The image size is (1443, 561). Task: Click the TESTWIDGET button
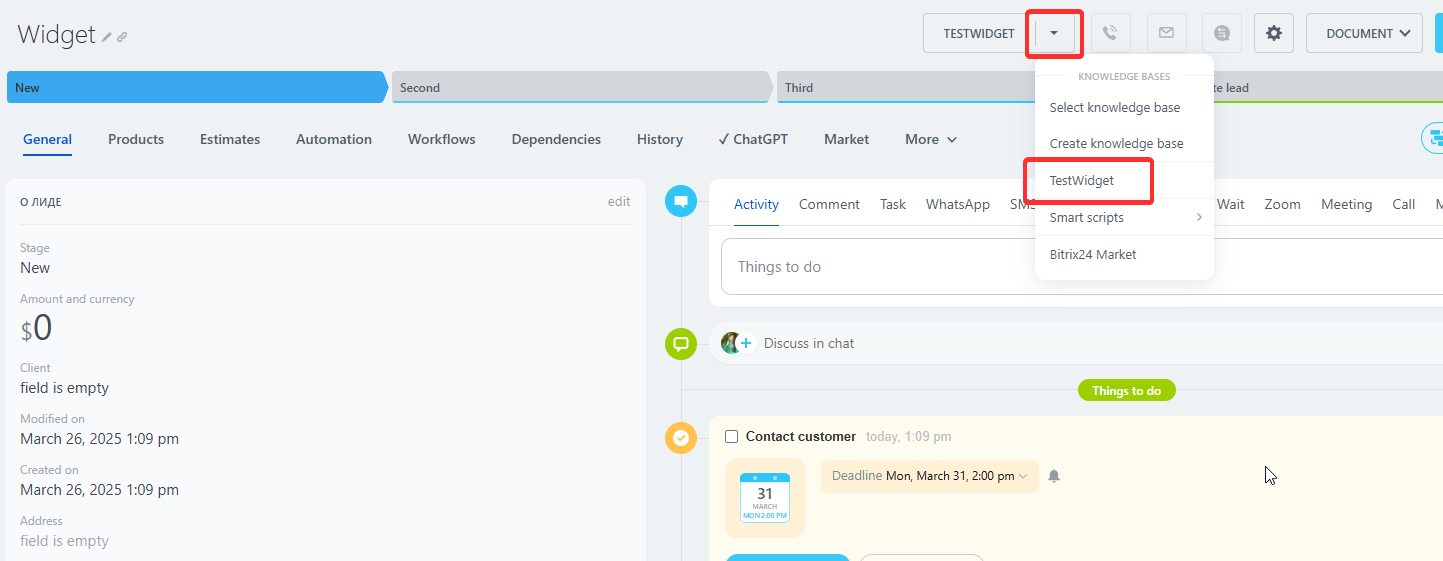(x=979, y=33)
